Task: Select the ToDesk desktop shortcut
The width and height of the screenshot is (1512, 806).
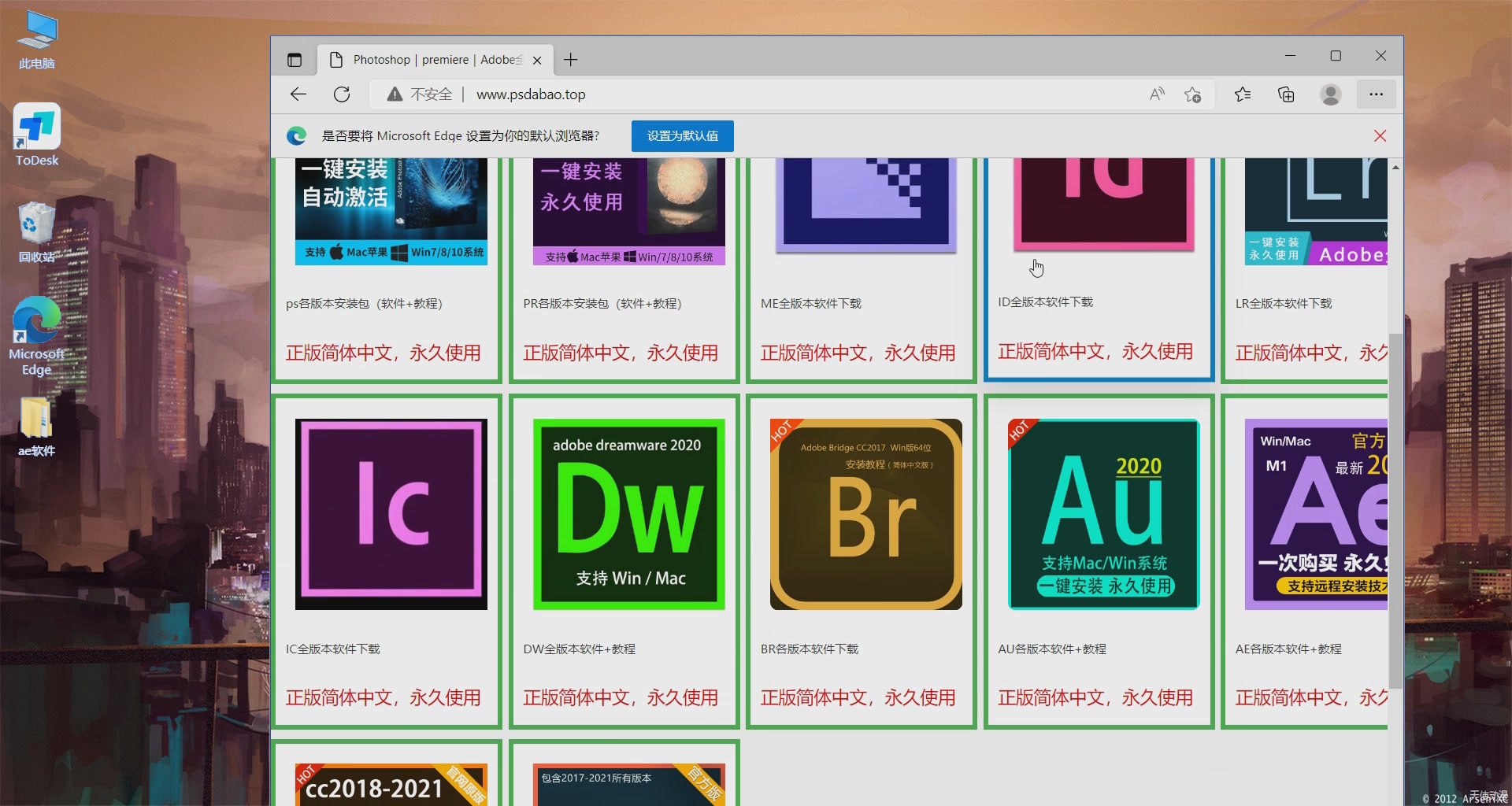Action: click(37, 135)
